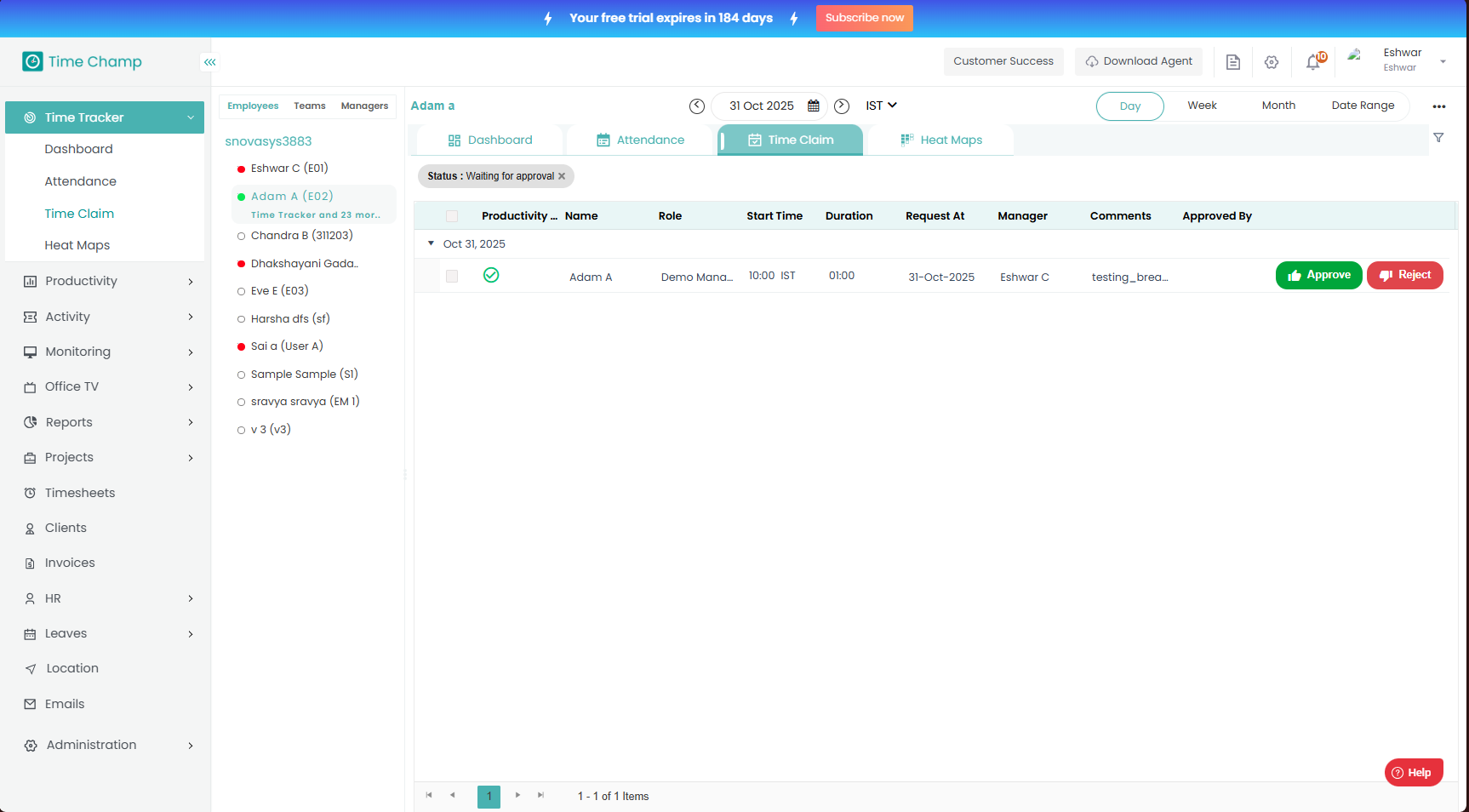
Task: Go to next day arrow
Action: tap(842, 106)
